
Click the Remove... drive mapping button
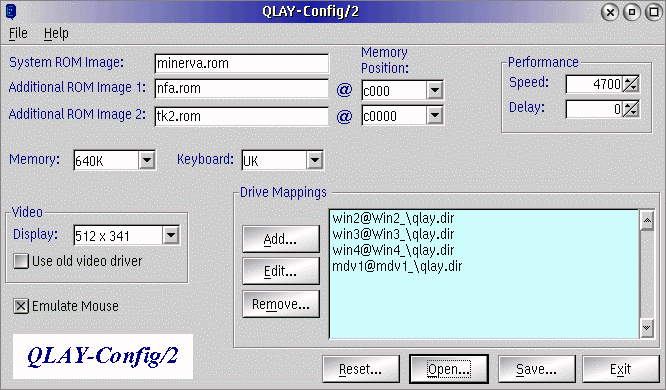coord(281,304)
